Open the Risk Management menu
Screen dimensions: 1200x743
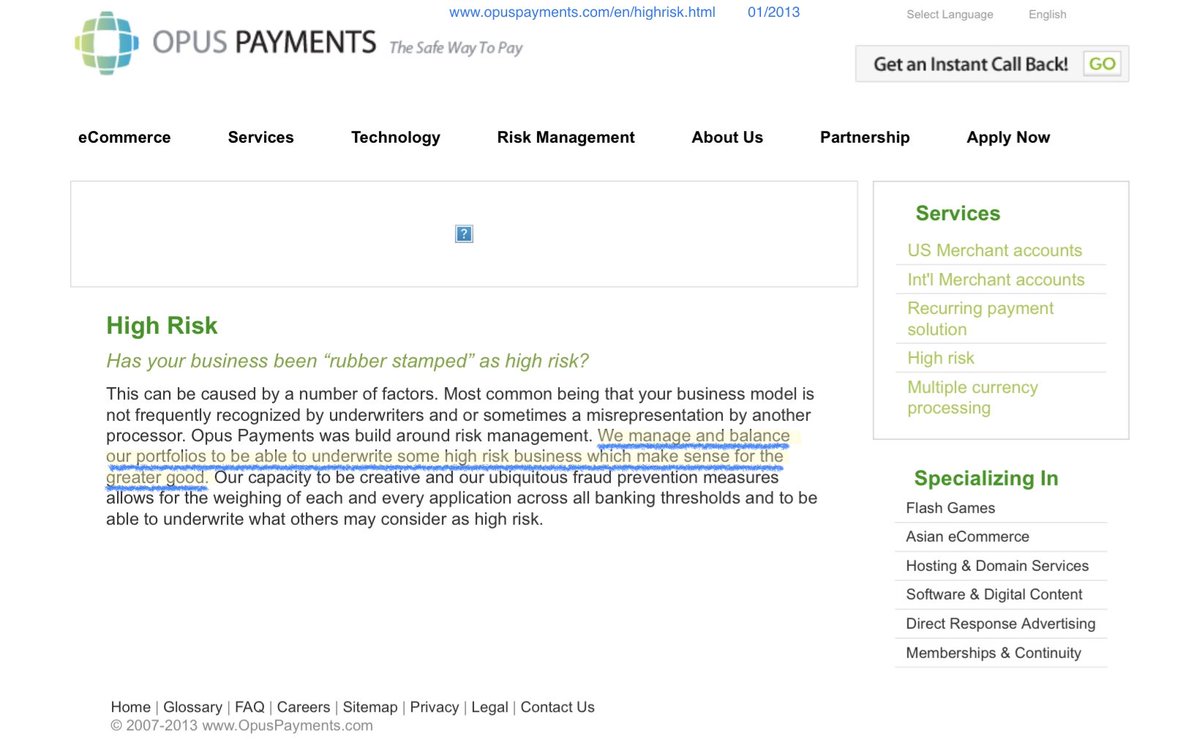tap(566, 138)
